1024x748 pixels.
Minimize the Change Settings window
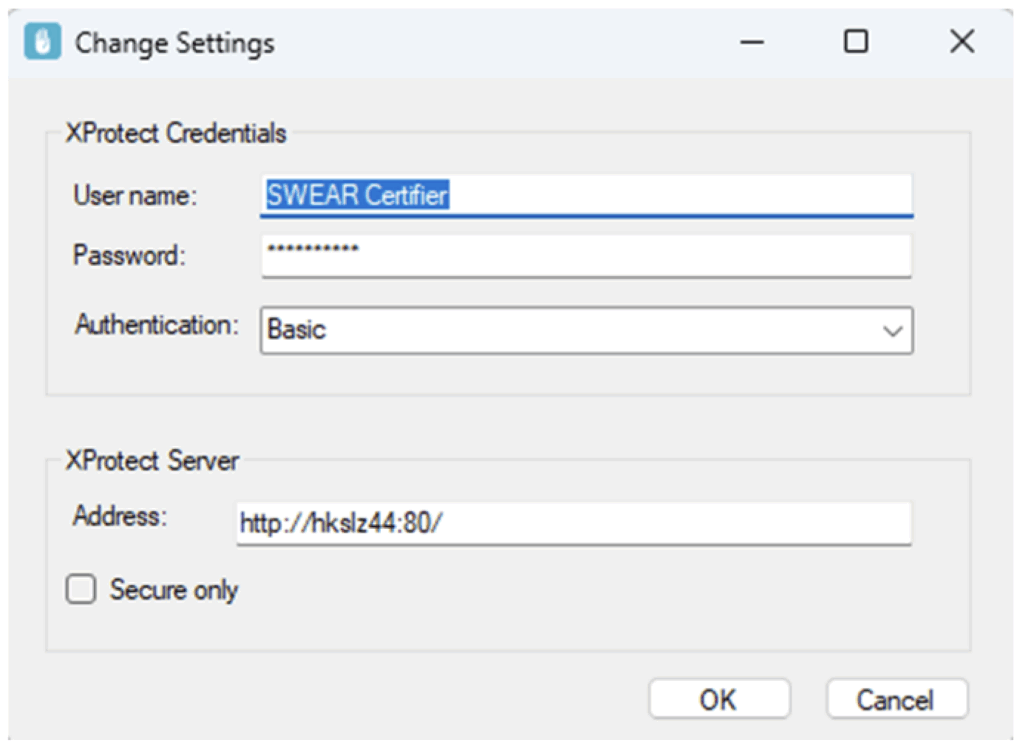coord(753,42)
